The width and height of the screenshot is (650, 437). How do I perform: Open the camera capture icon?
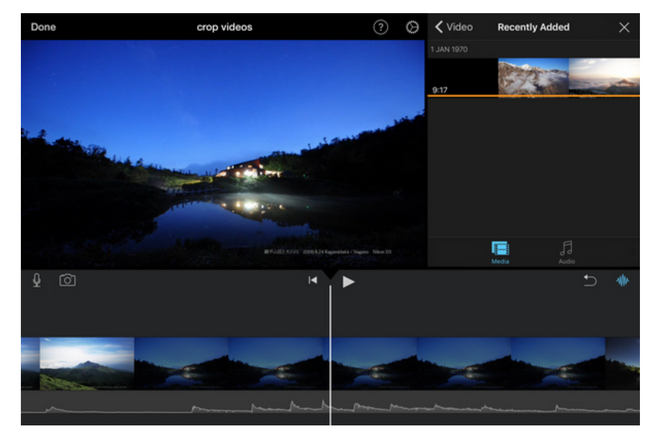(67, 280)
